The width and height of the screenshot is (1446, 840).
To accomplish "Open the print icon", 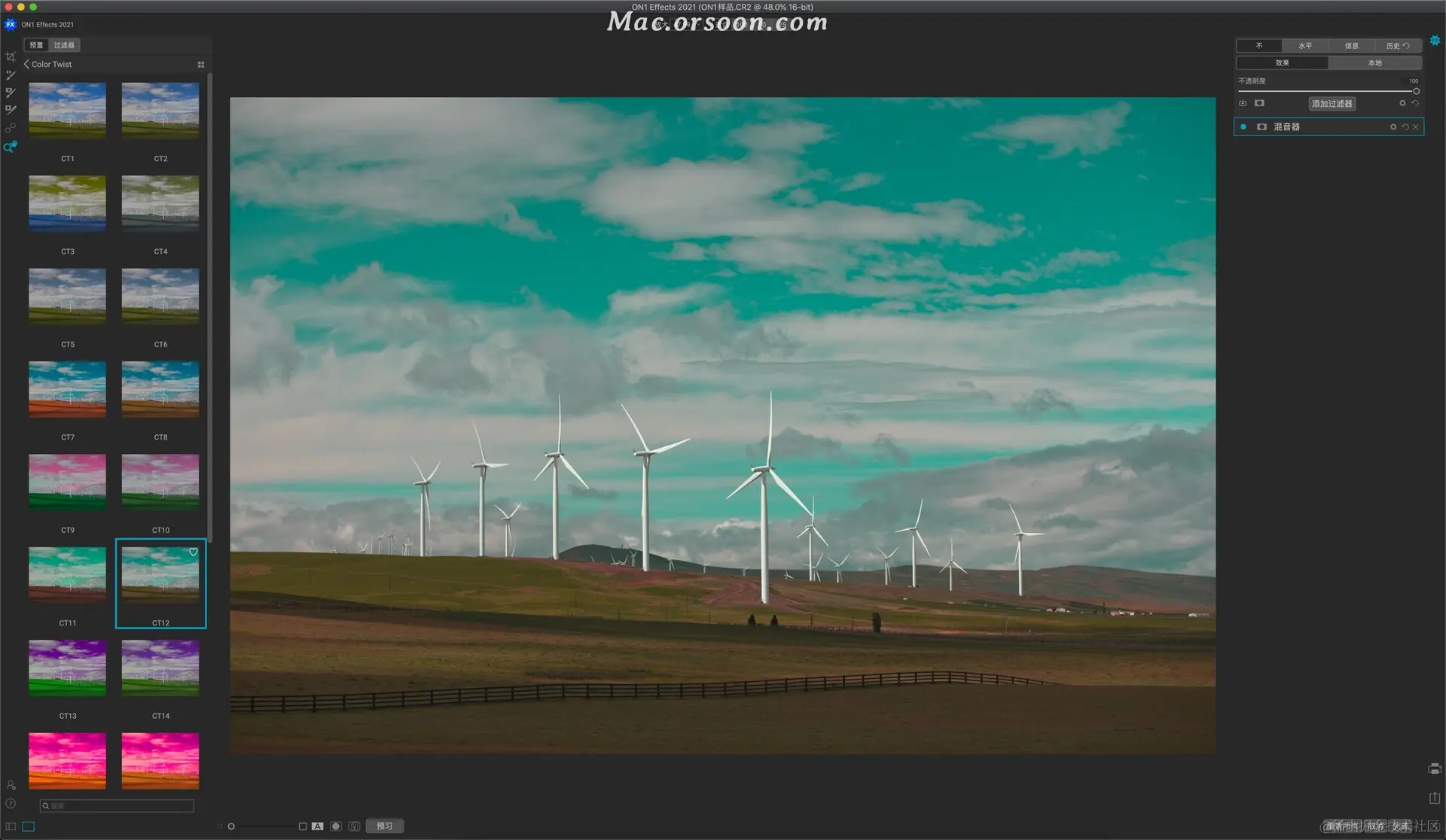I will pos(1434,768).
